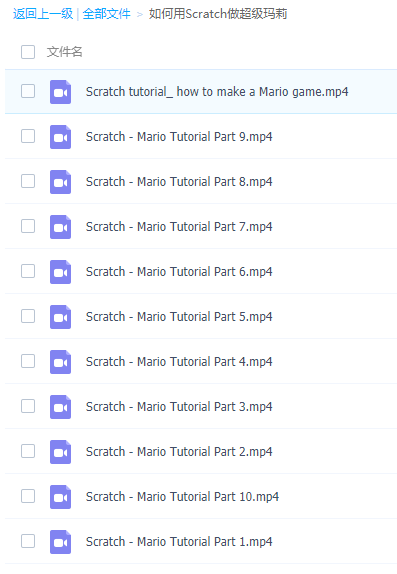Click video icon beside Mario Tutorial Part 4

(60, 362)
